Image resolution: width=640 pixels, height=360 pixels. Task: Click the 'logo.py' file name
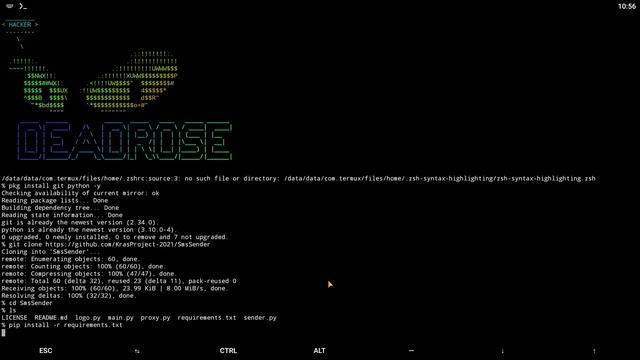pos(87,318)
